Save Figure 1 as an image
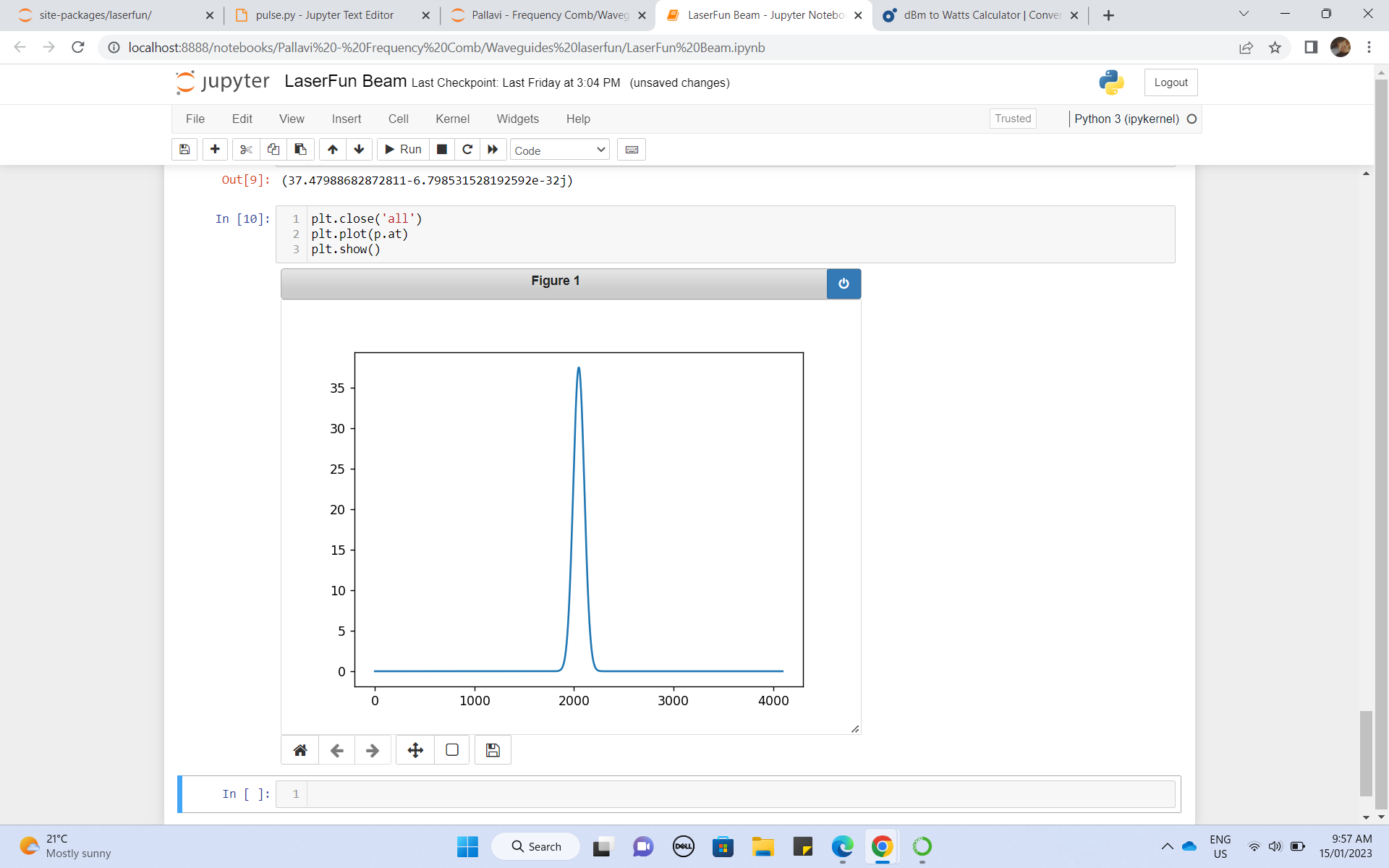 pos(493,750)
